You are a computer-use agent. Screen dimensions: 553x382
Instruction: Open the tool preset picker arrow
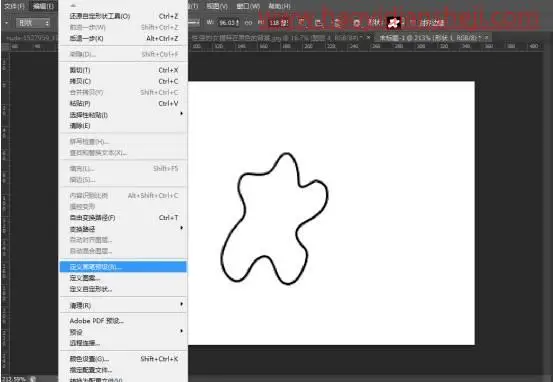point(6,23)
